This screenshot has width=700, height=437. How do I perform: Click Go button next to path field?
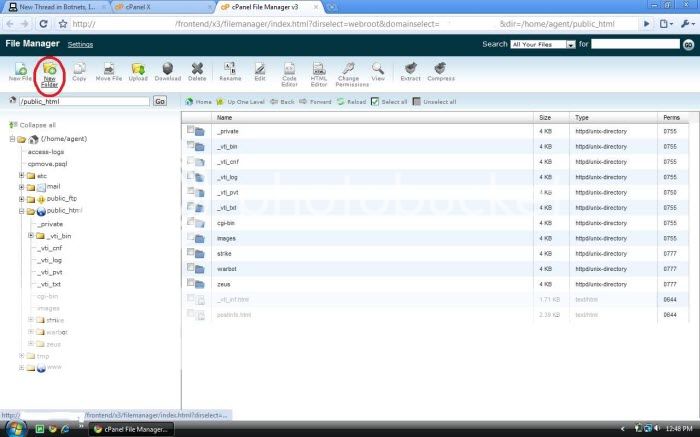[160, 101]
